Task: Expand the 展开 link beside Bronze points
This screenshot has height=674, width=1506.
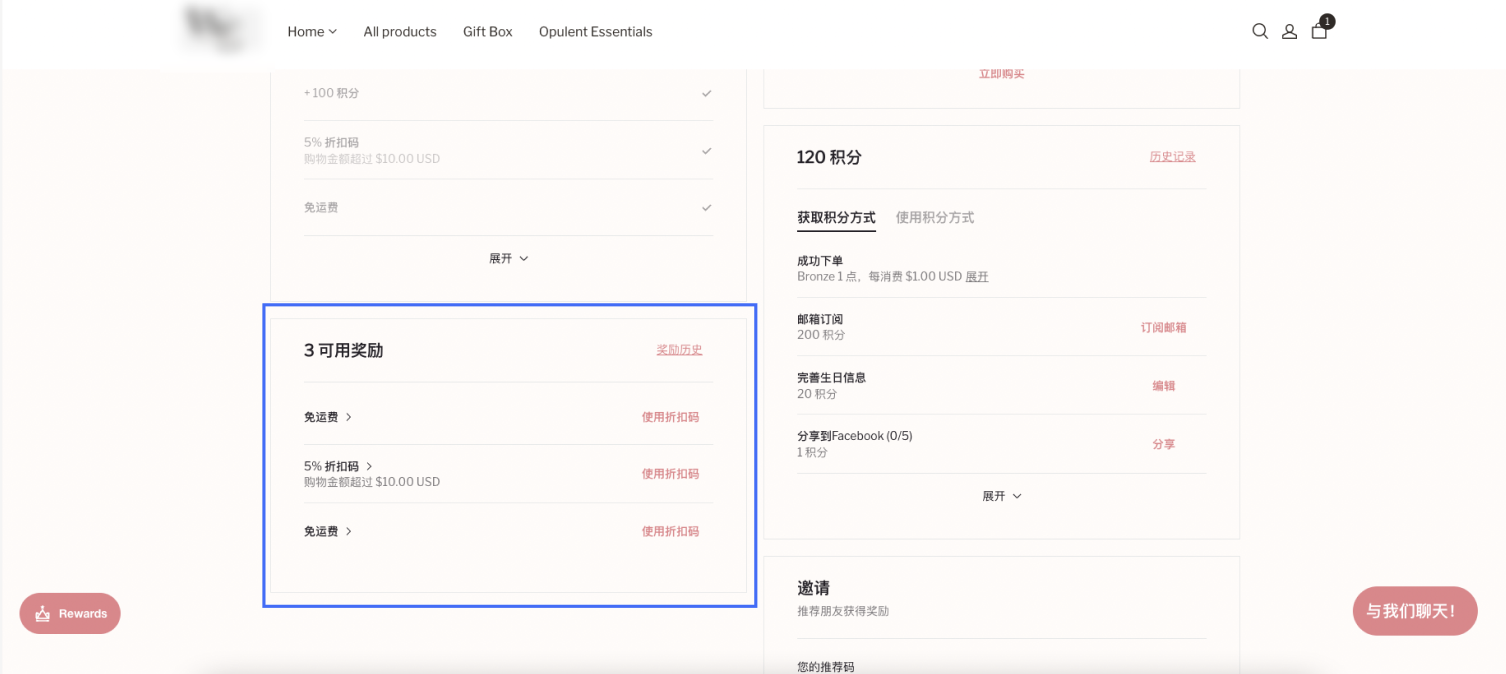Action: pyautogui.click(x=976, y=277)
